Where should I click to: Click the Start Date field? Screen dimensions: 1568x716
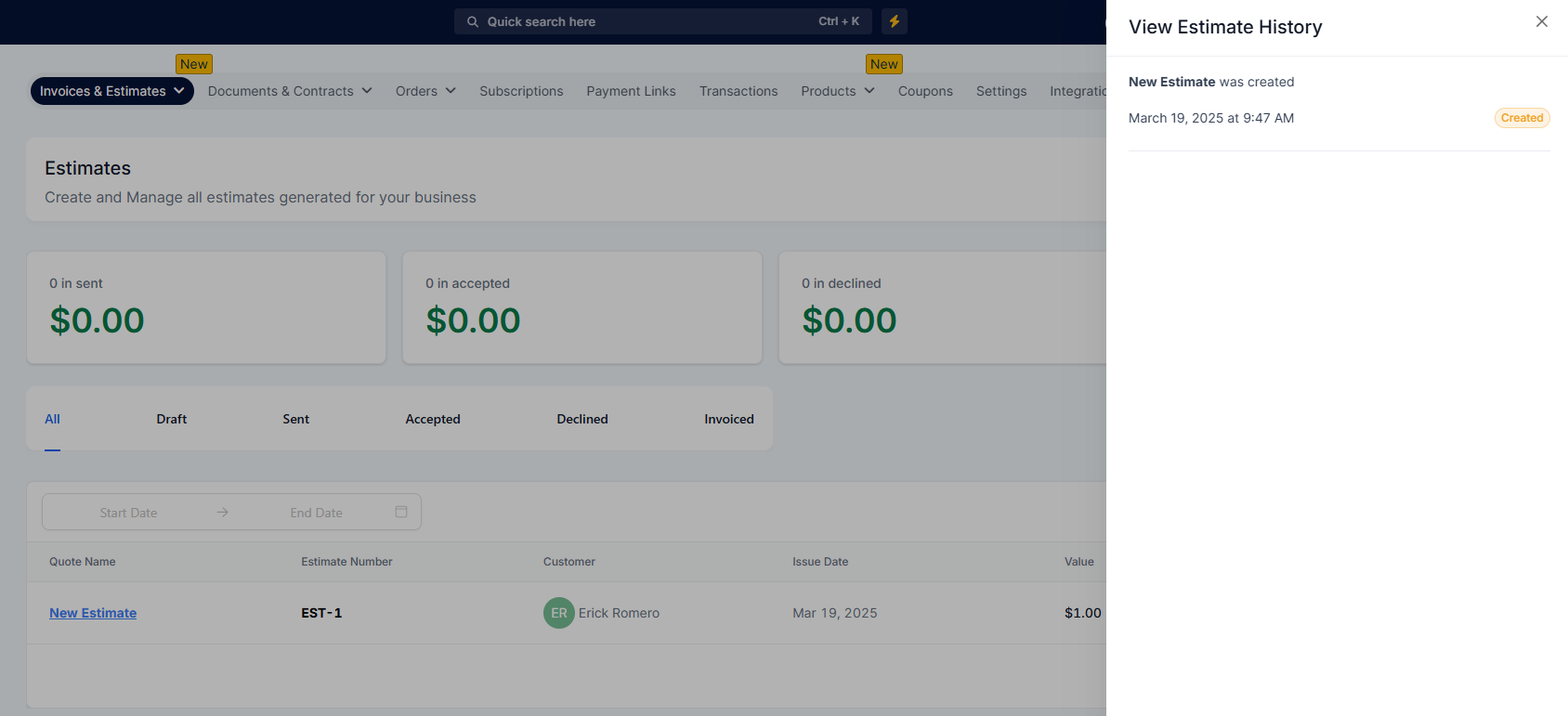pos(128,513)
